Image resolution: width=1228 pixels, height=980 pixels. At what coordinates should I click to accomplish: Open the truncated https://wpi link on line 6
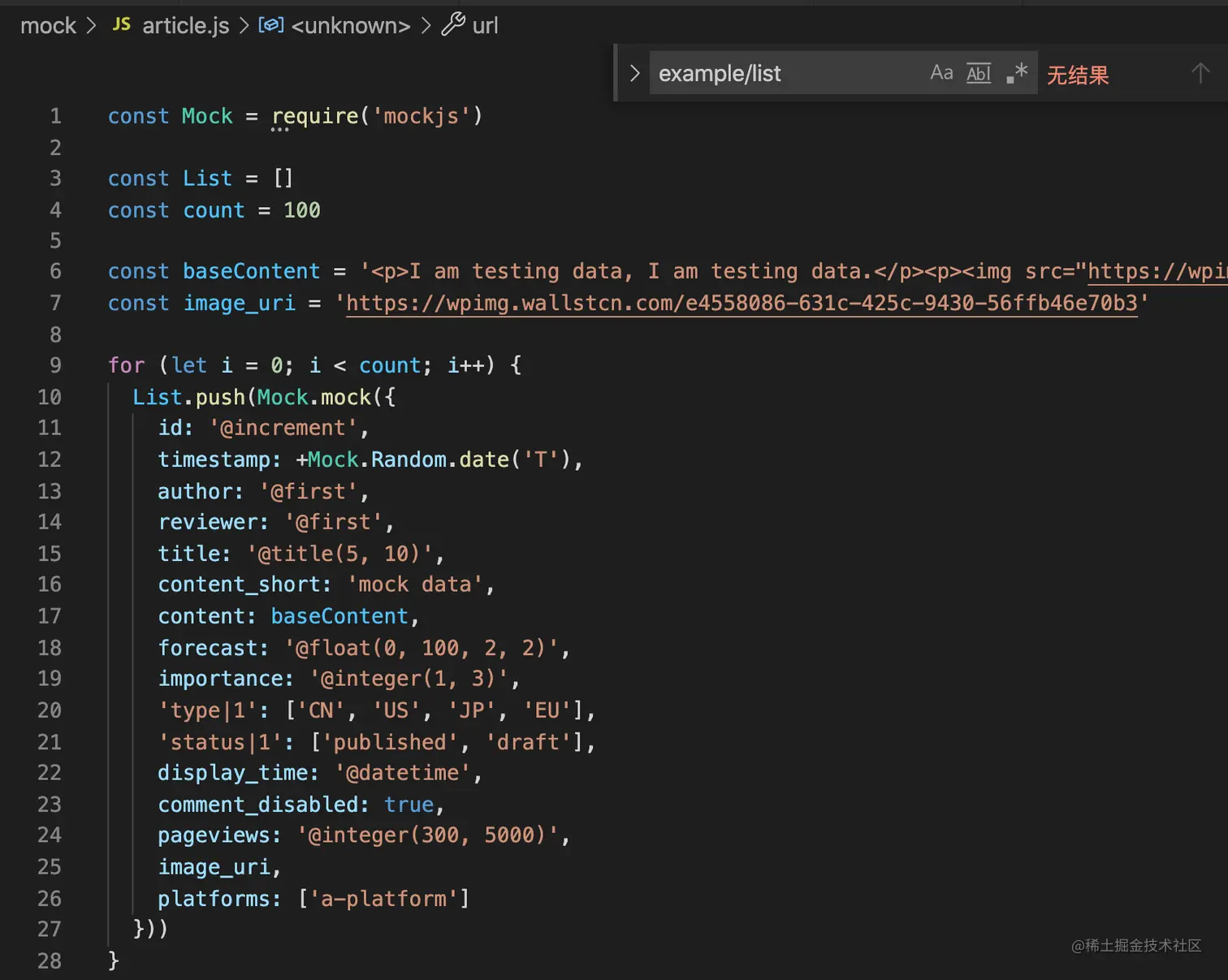click(1157, 271)
